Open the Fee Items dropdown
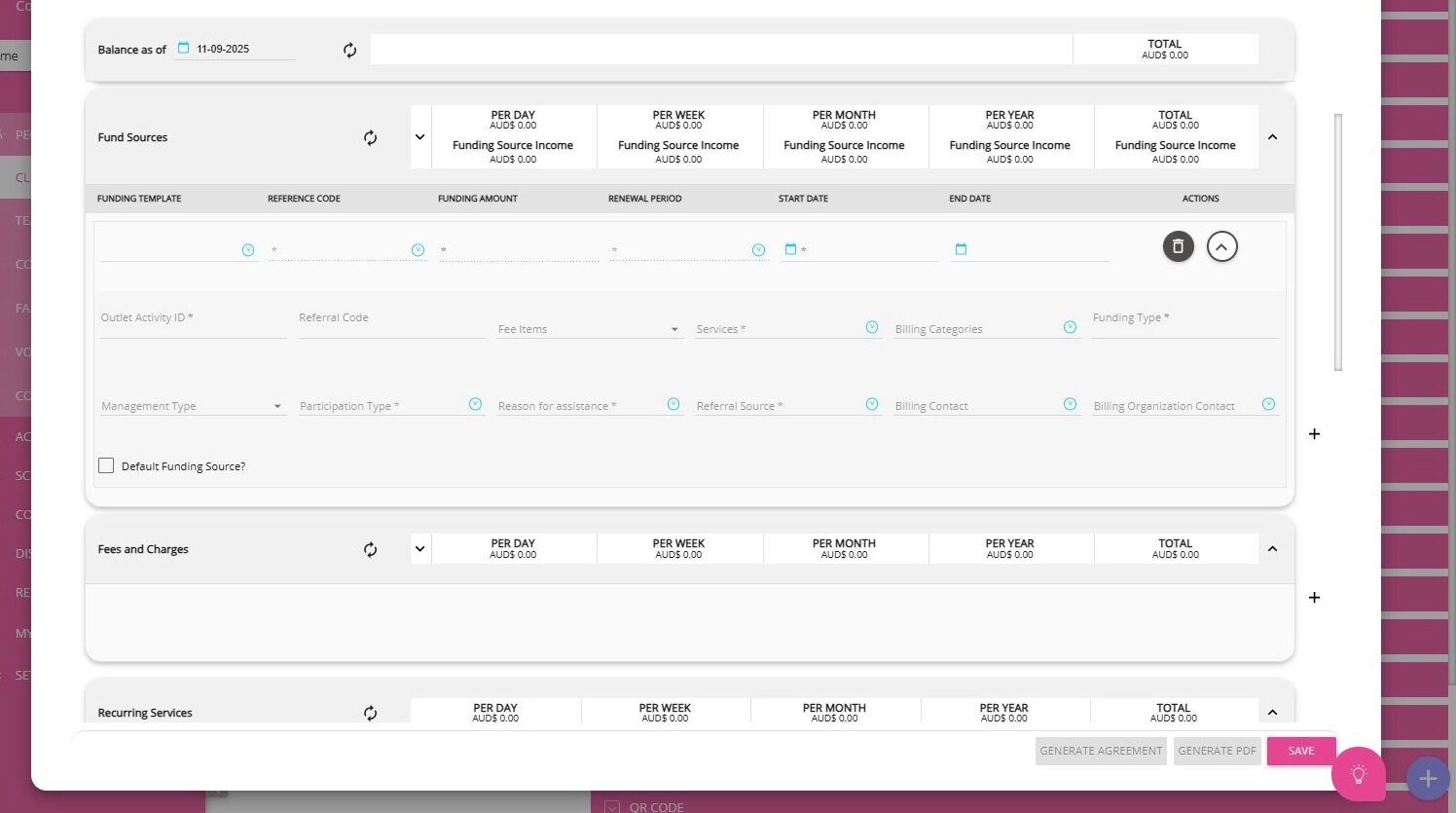The height and width of the screenshot is (813, 1456). pos(589,329)
